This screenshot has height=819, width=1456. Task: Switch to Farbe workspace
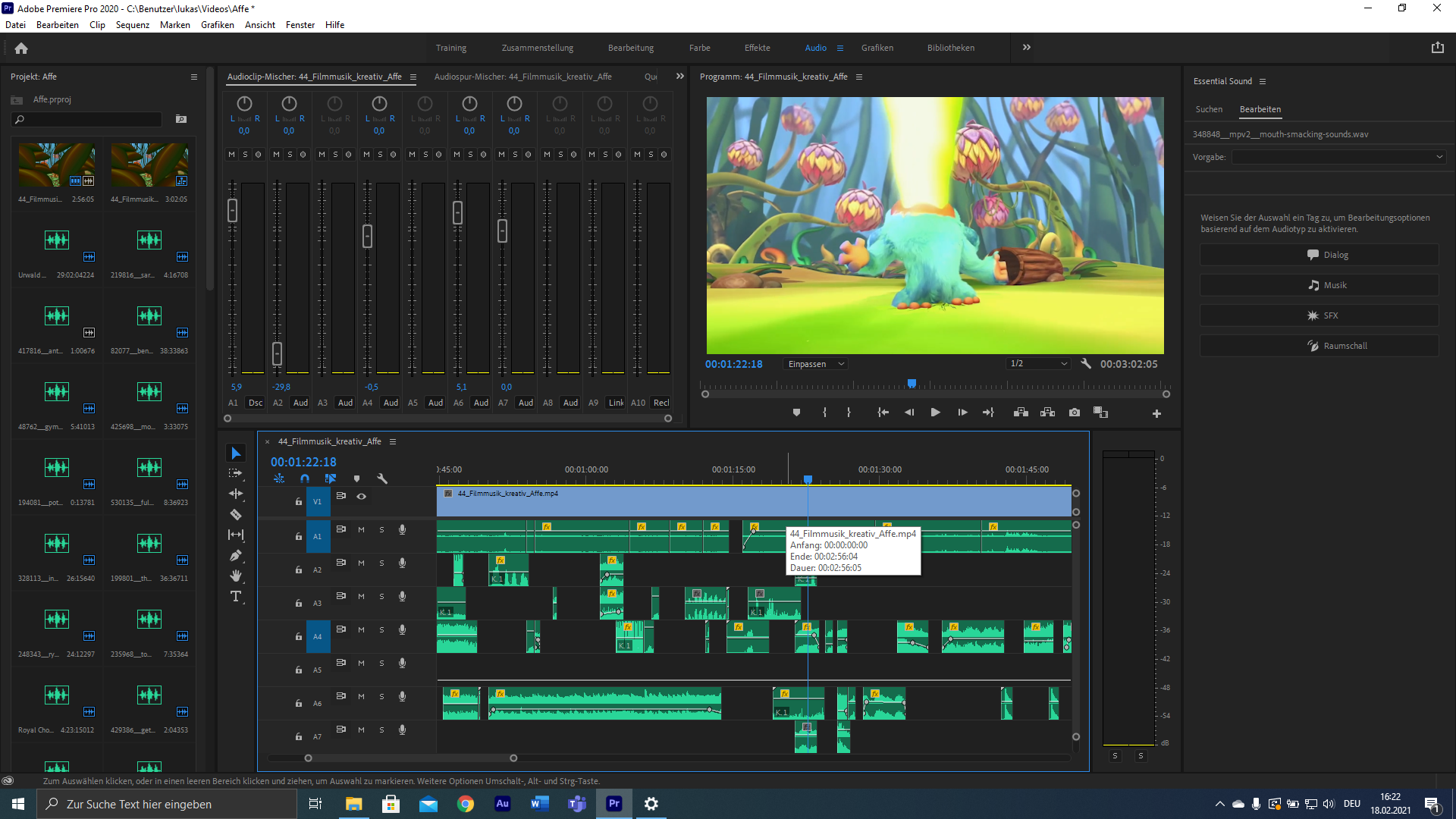700,48
